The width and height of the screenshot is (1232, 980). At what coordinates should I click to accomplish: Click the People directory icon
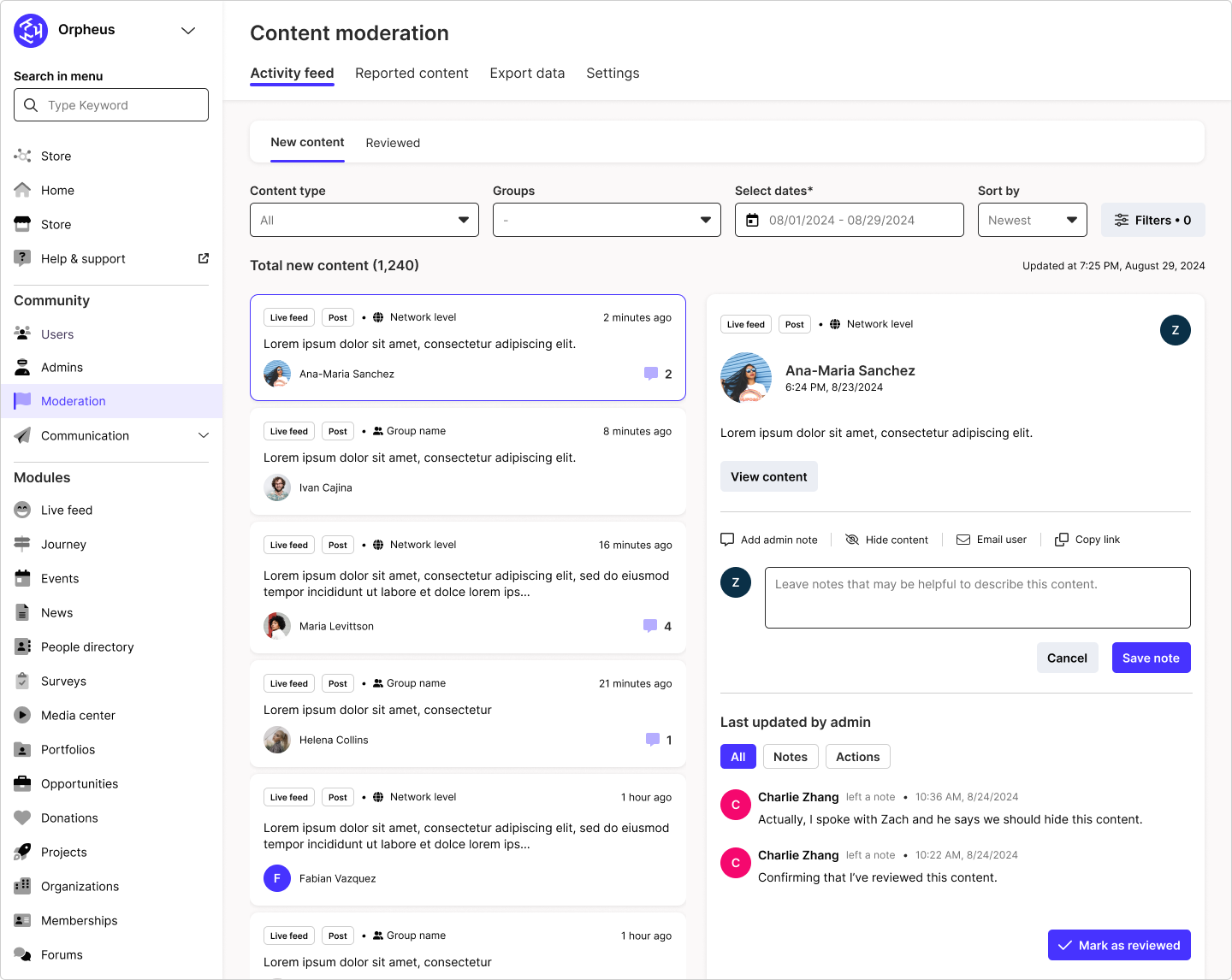click(22, 646)
